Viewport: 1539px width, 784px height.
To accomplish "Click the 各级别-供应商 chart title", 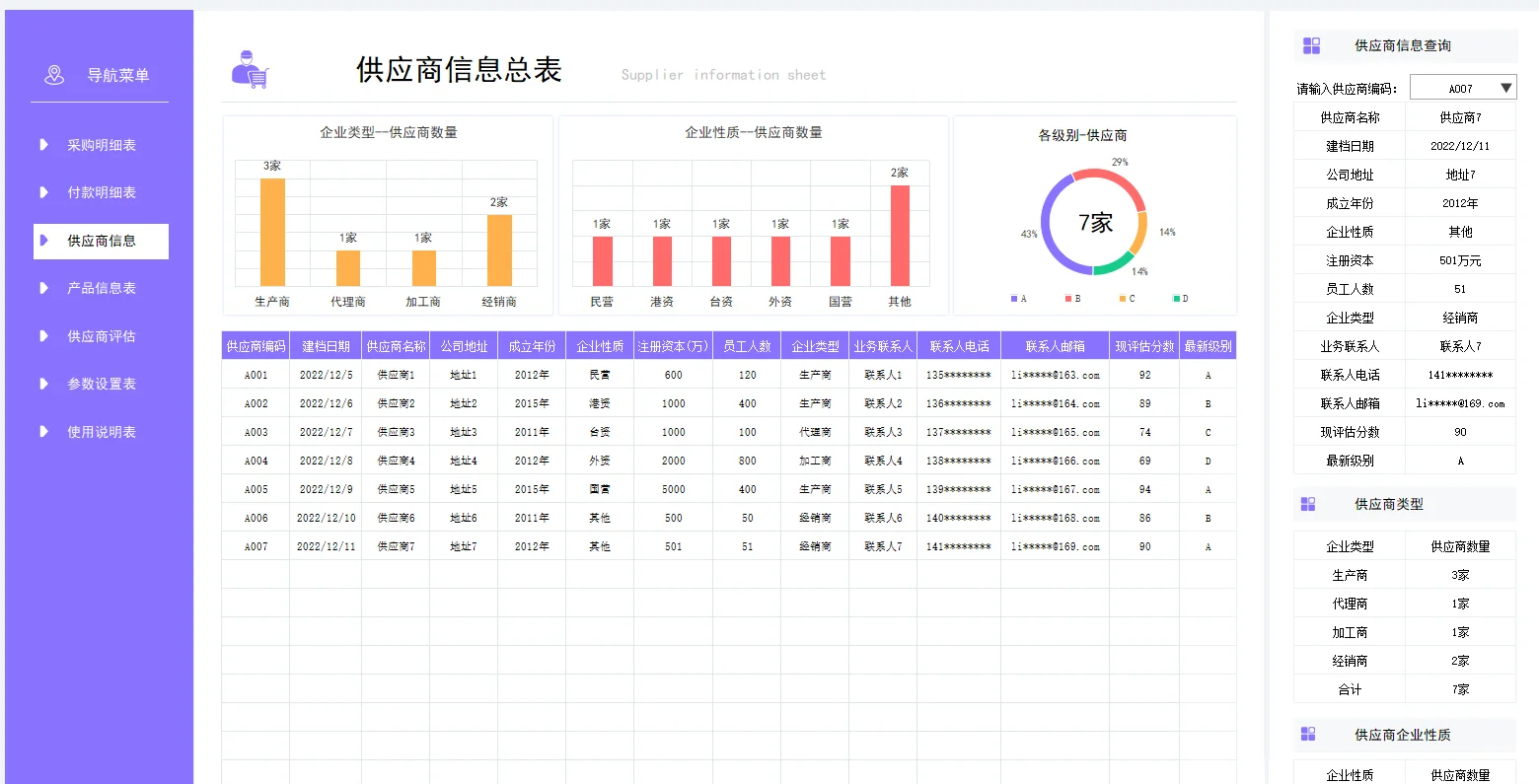I will (1082, 135).
